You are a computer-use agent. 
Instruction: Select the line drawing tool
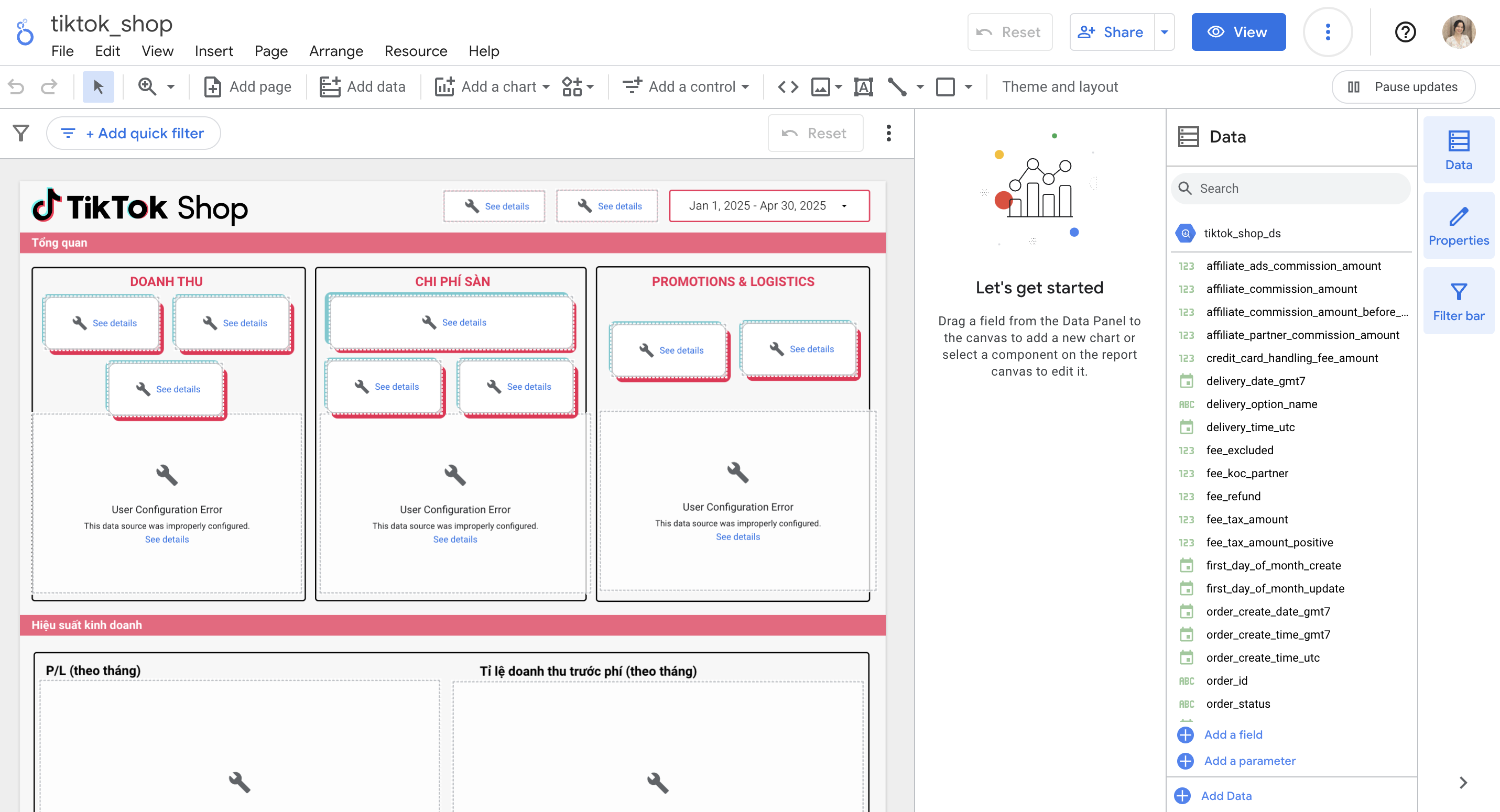tap(897, 87)
